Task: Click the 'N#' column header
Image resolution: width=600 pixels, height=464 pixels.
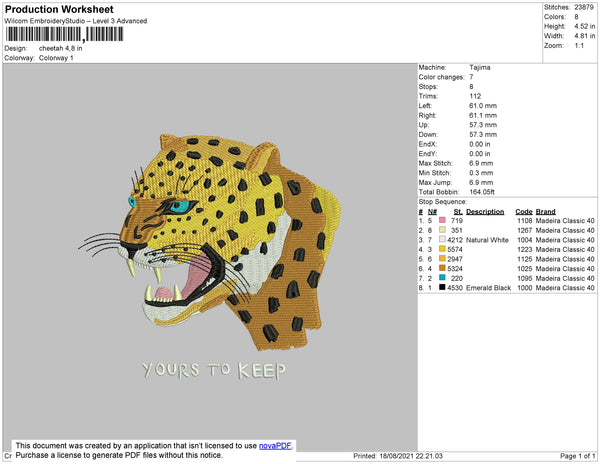Action: [432, 212]
